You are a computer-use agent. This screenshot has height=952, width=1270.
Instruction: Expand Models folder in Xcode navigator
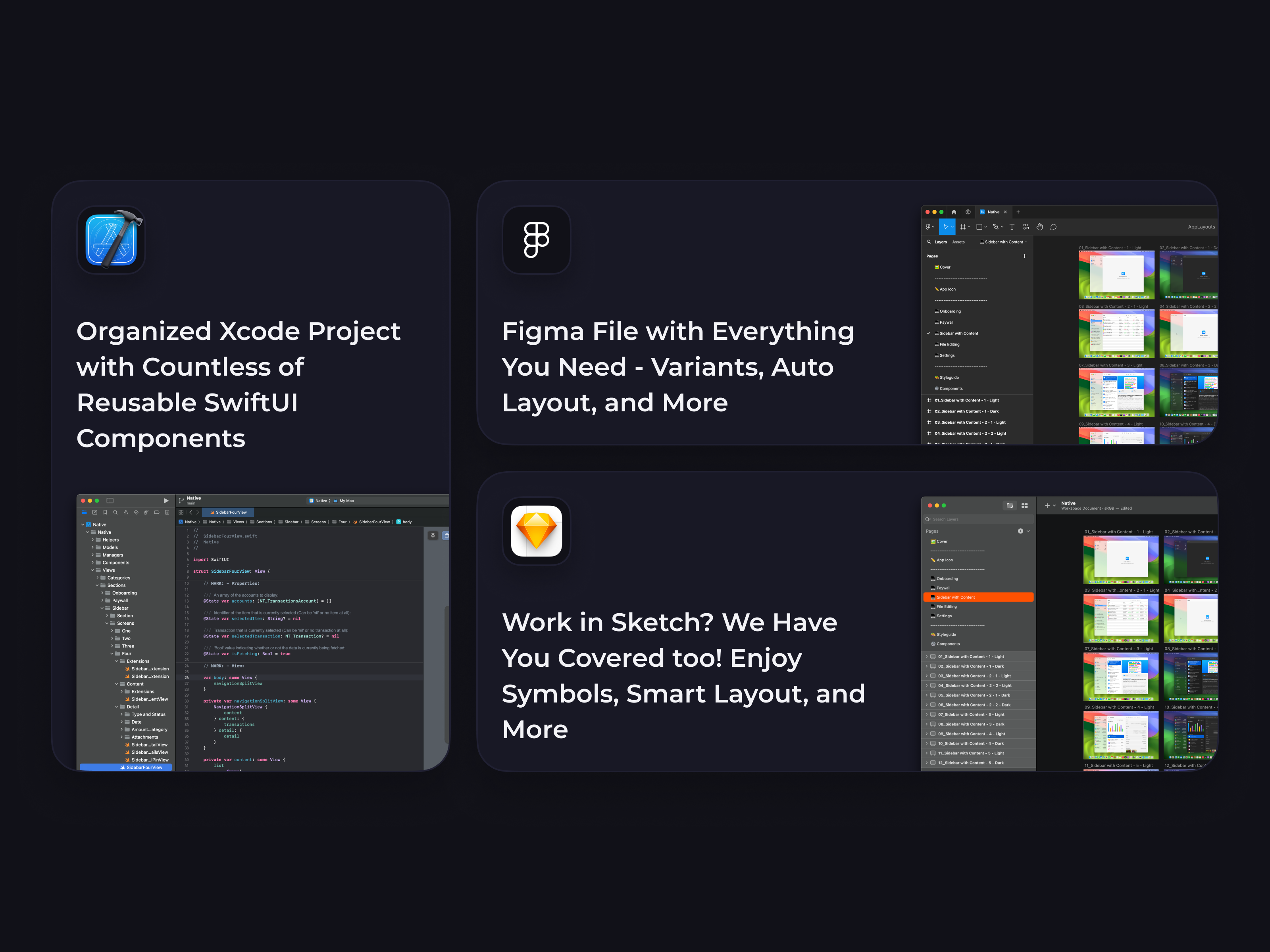click(x=92, y=547)
